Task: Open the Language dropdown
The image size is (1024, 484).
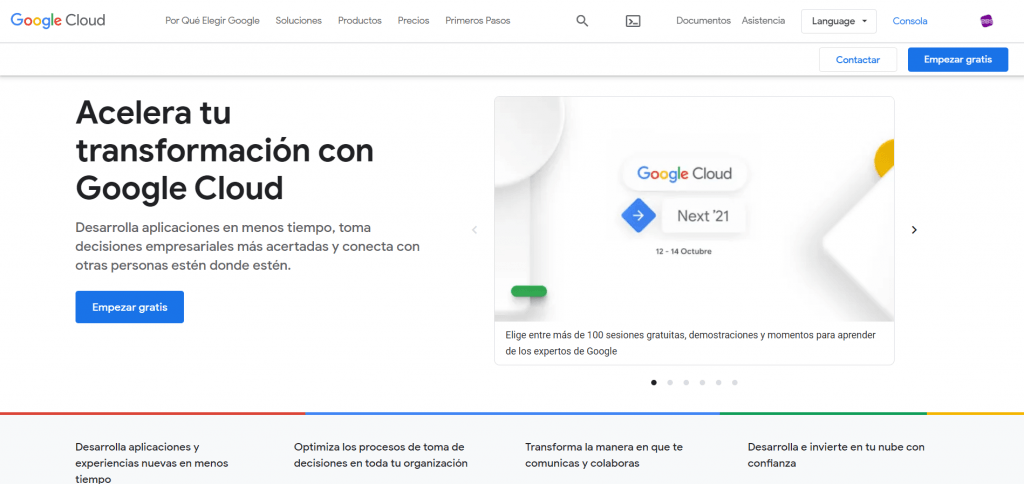Action: 839,21
